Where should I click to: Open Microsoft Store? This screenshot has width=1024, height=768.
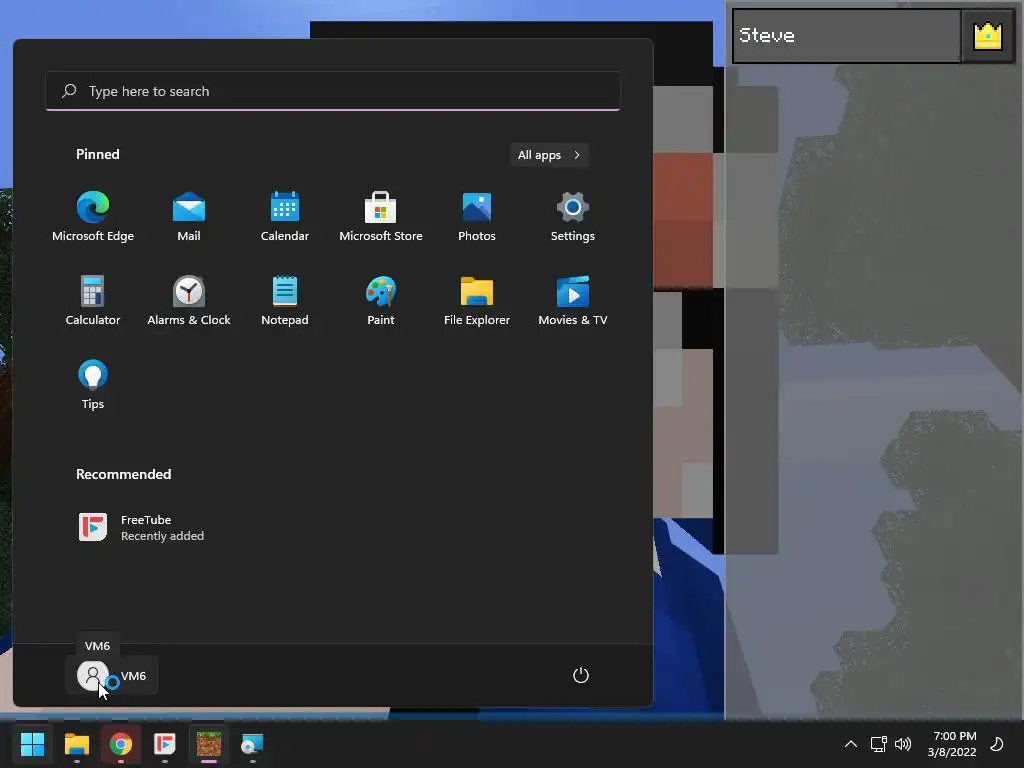tap(381, 217)
